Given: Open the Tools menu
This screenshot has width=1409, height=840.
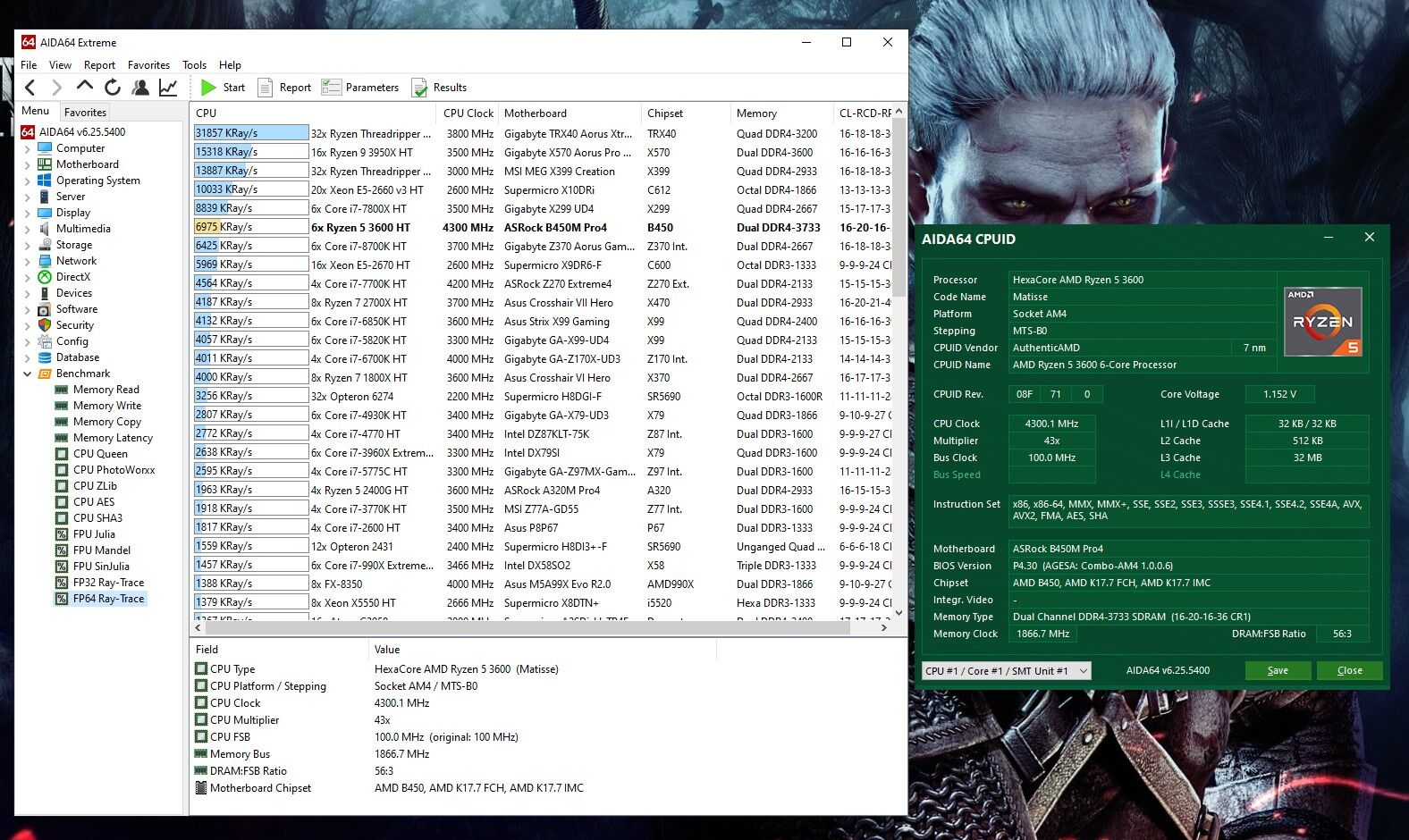Looking at the screenshot, I should 194,65.
